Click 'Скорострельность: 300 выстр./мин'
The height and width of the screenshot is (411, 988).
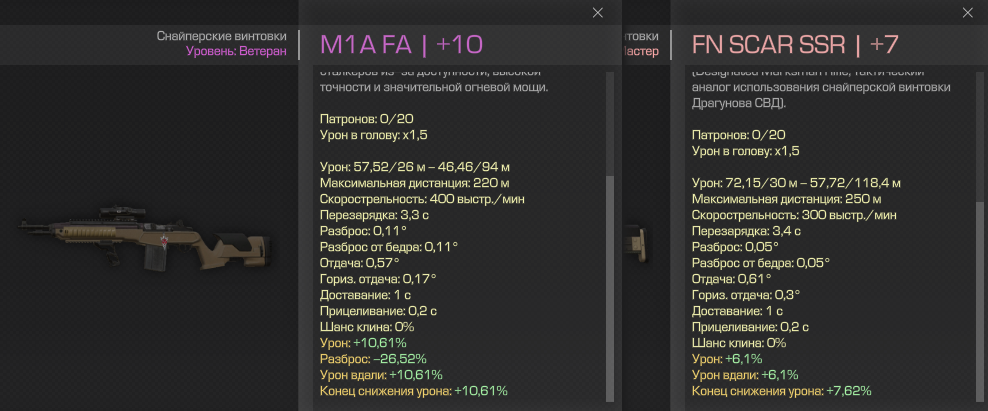click(794, 215)
